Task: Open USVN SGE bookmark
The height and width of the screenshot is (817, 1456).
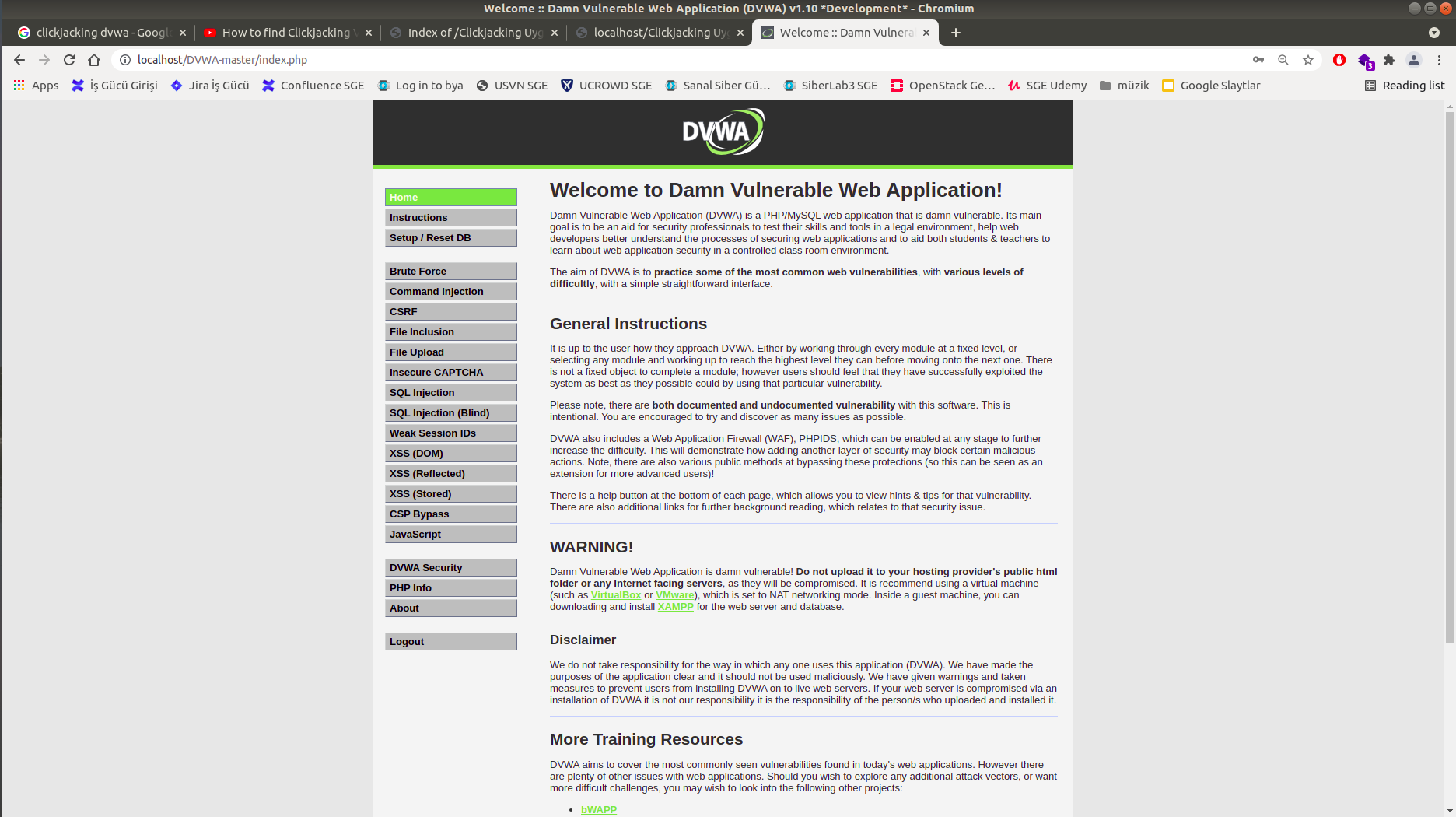Action: (512, 86)
